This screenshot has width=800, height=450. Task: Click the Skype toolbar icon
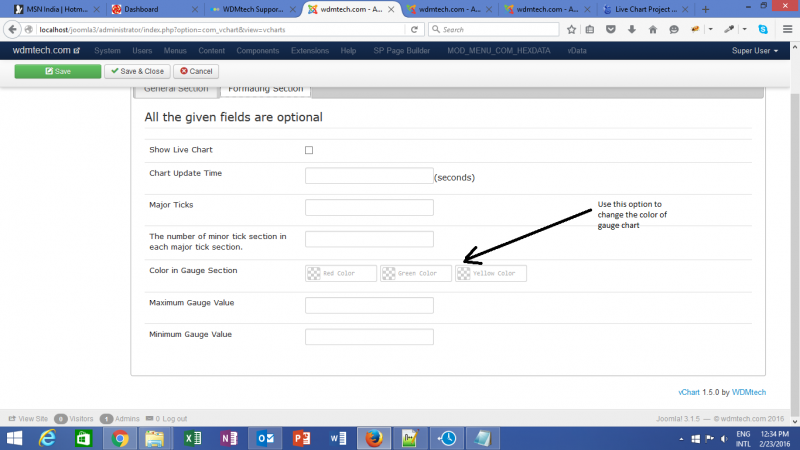(763, 29)
